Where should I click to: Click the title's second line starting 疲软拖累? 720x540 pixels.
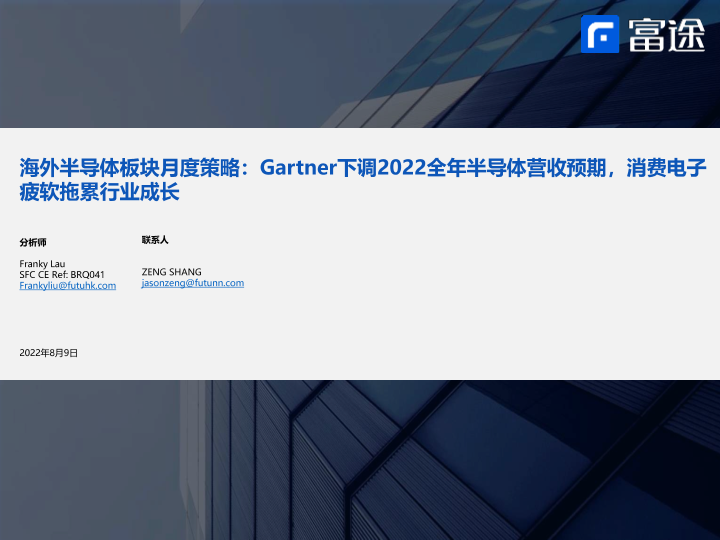(x=99, y=192)
